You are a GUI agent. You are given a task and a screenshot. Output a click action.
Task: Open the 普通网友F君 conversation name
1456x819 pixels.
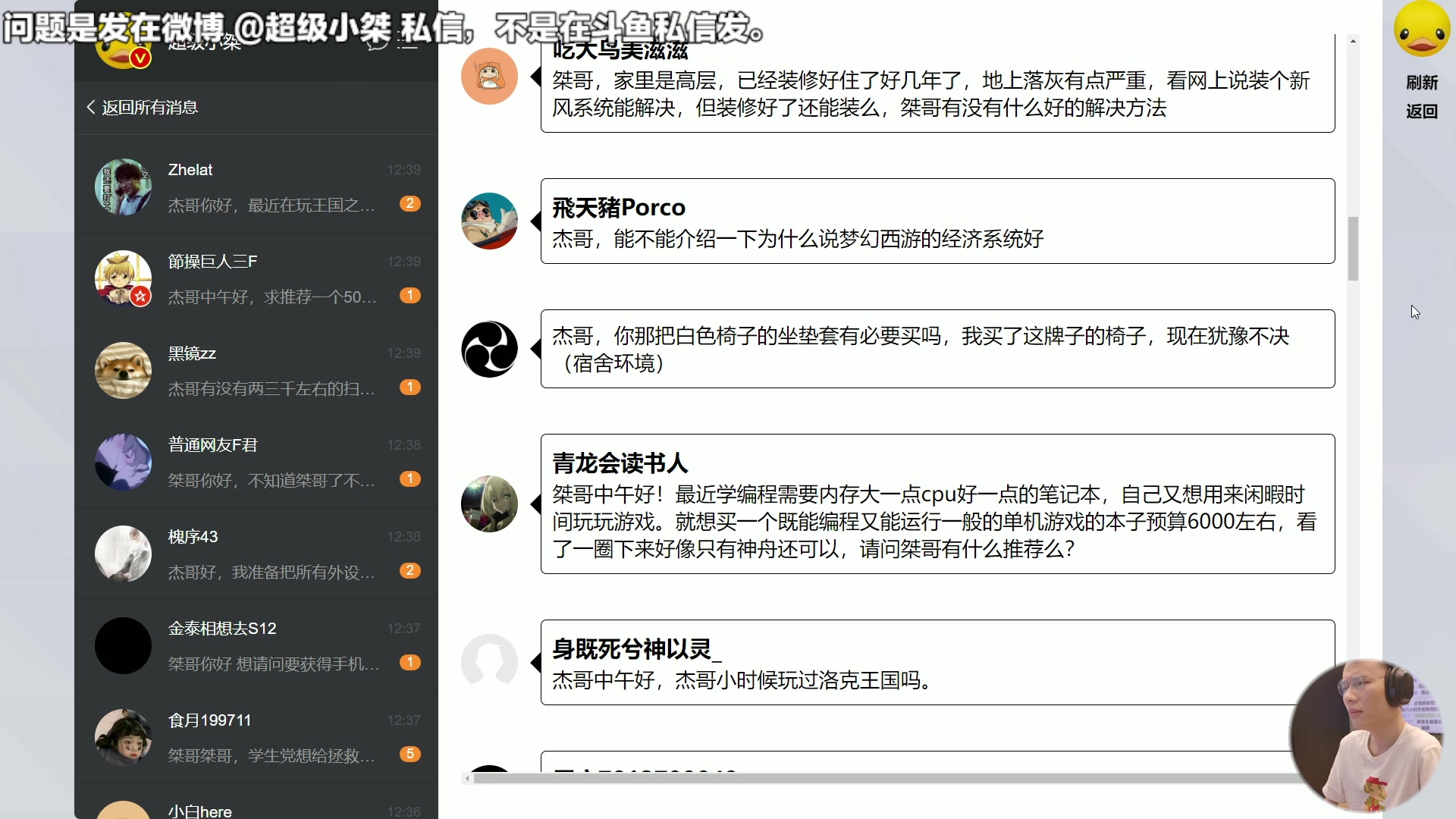pyautogui.click(x=212, y=445)
